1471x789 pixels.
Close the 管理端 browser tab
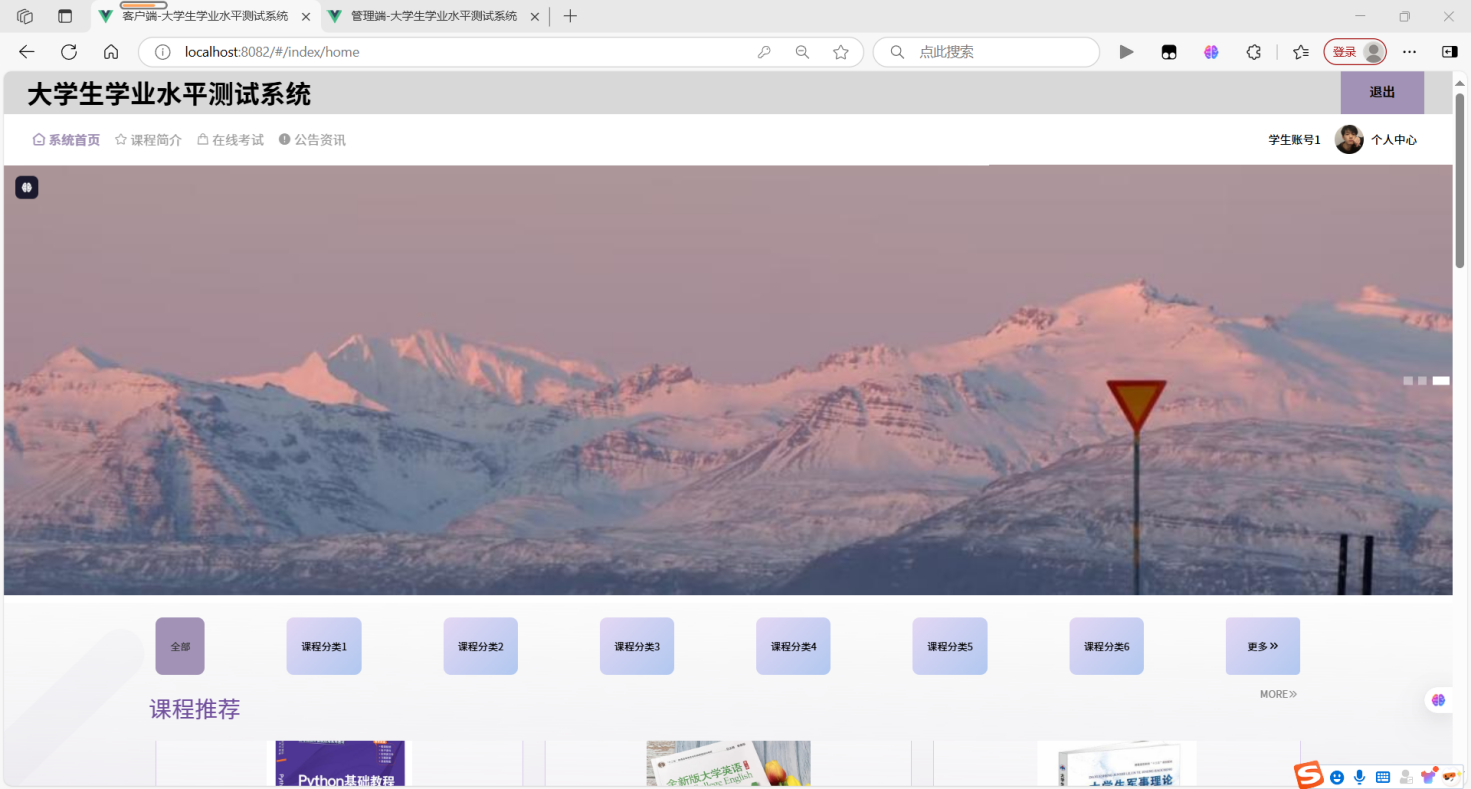tap(535, 17)
